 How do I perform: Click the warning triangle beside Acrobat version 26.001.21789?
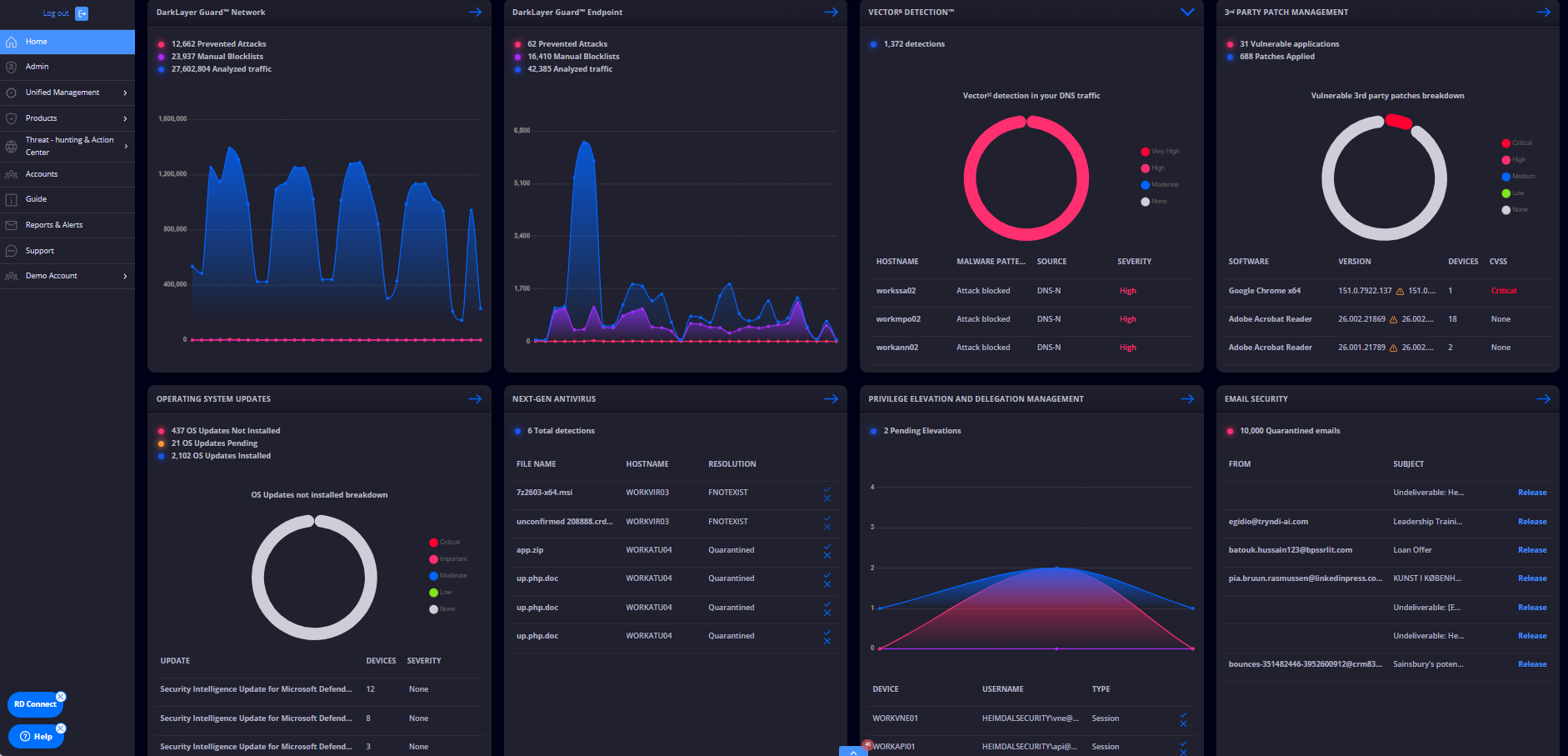1393,348
